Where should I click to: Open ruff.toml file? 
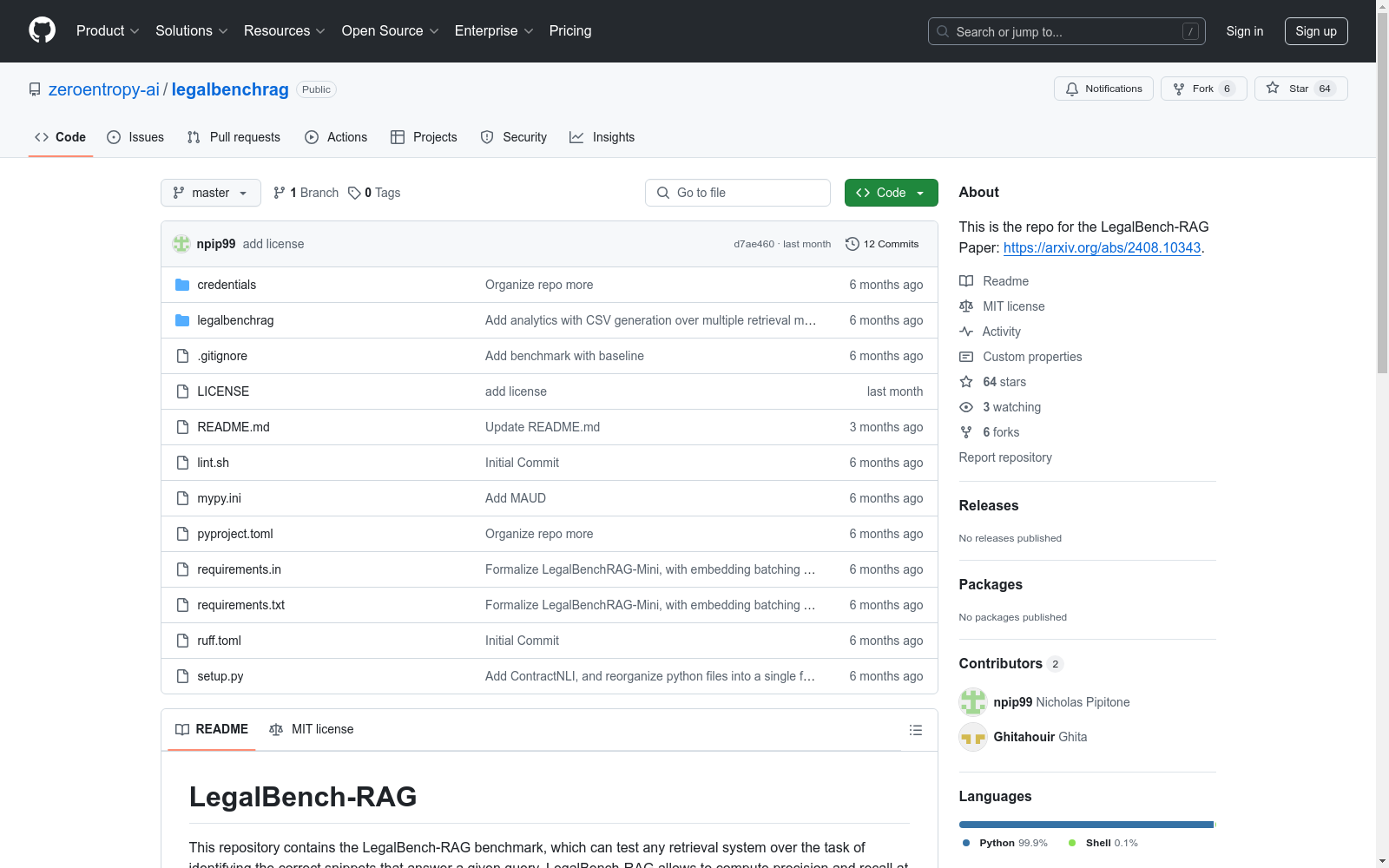[x=219, y=641]
